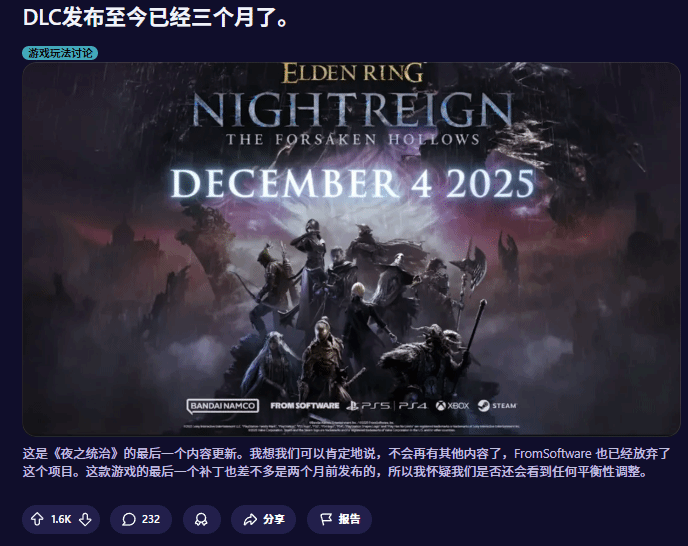Open the post title DLC发布至今已经三个月了
The height and width of the screenshot is (546, 688).
(x=156, y=18)
